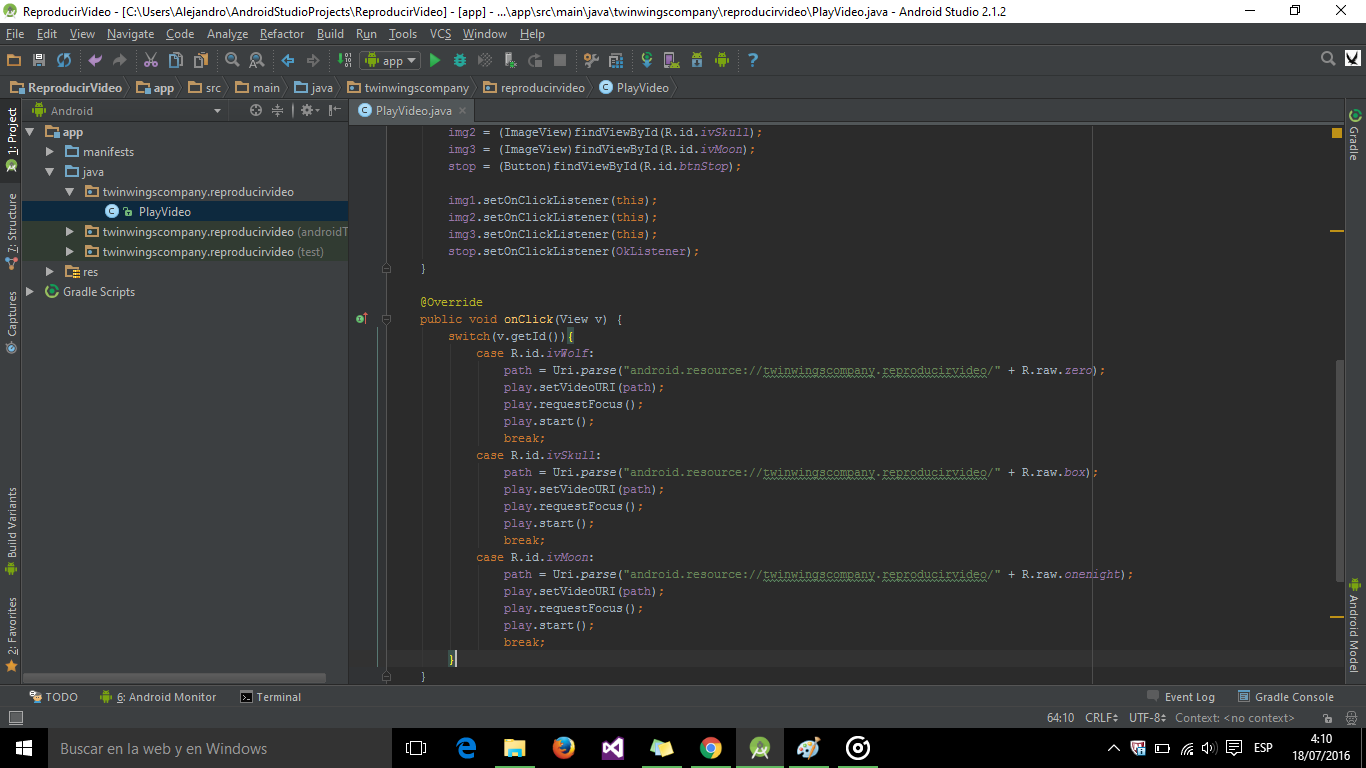Screen dimensions: 1366x768
Task: Open the Event Log panel
Action: click(1181, 697)
